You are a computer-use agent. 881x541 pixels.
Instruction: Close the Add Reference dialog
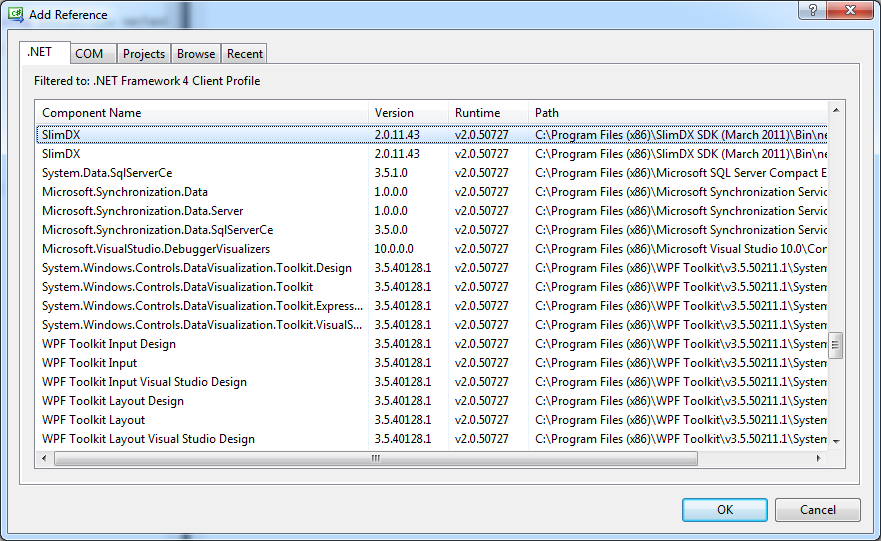850,10
